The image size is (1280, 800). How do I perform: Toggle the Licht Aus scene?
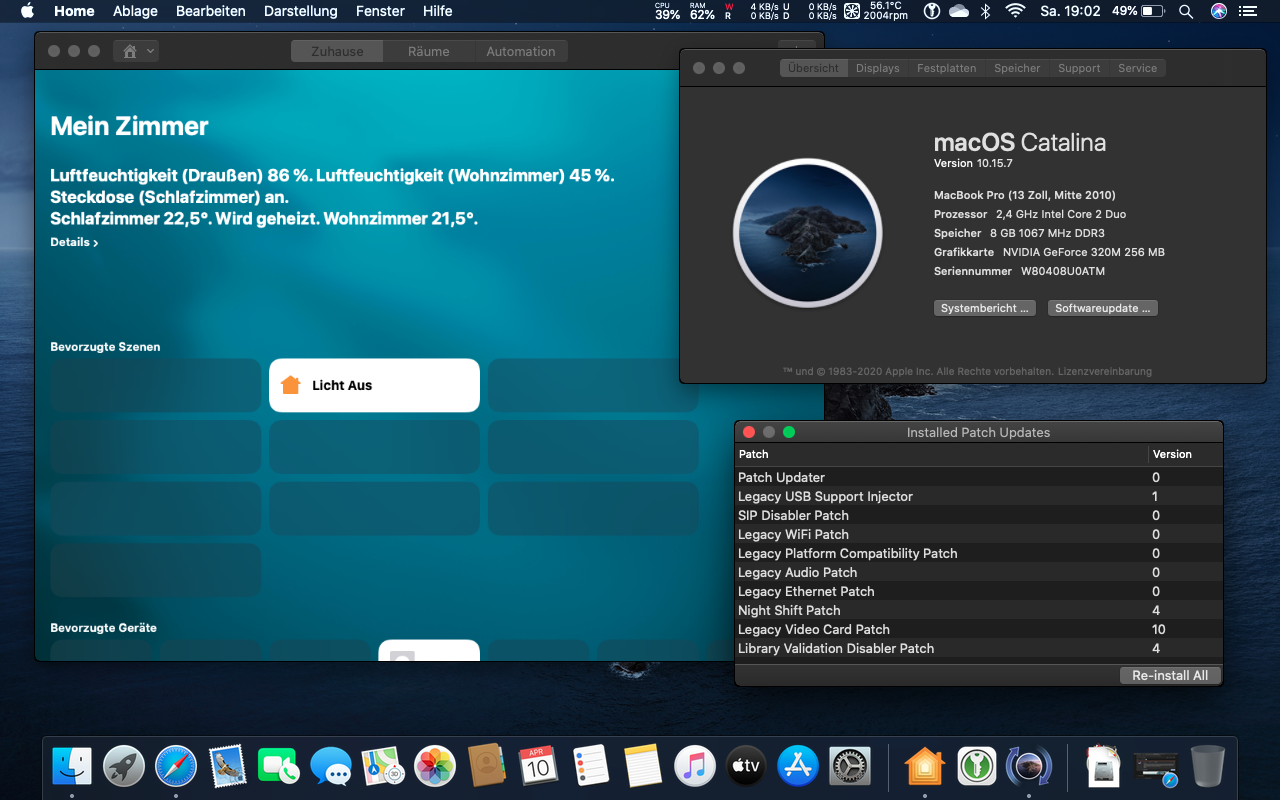point(374,385)
